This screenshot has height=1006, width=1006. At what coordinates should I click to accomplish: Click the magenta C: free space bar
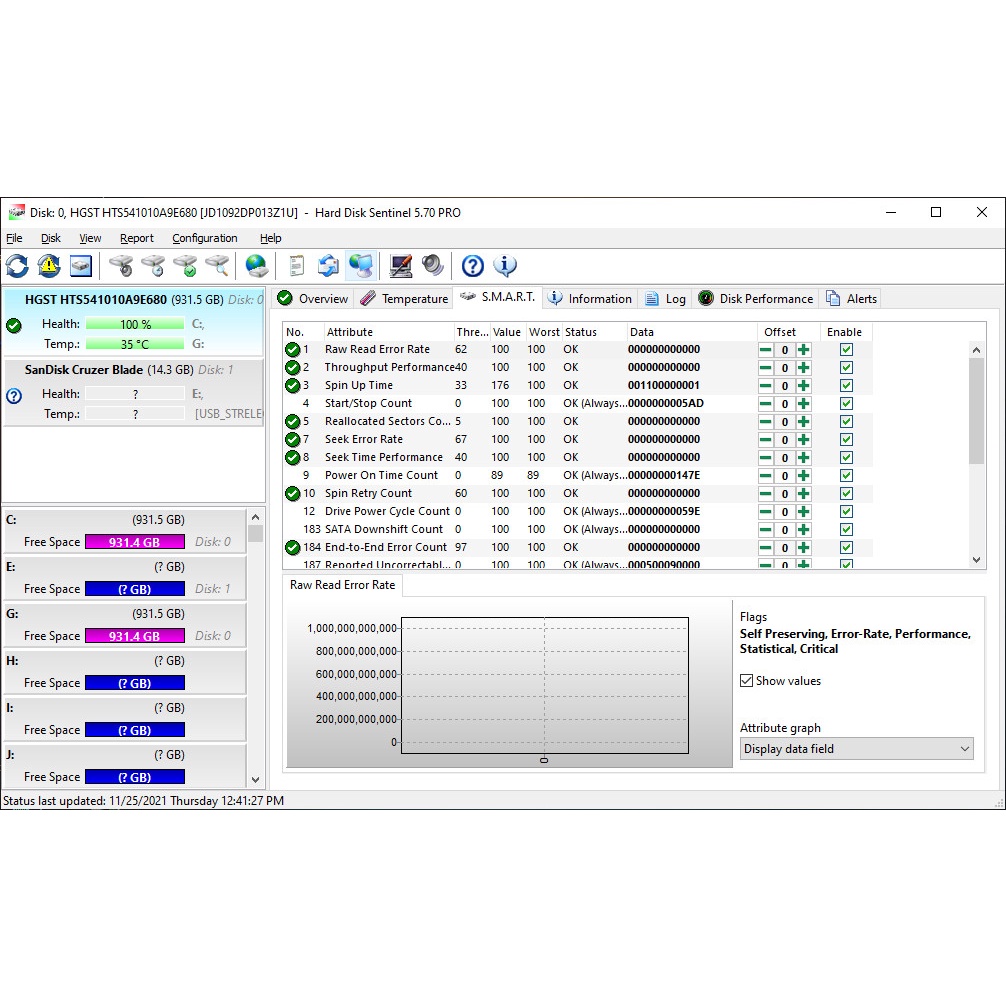134,542
